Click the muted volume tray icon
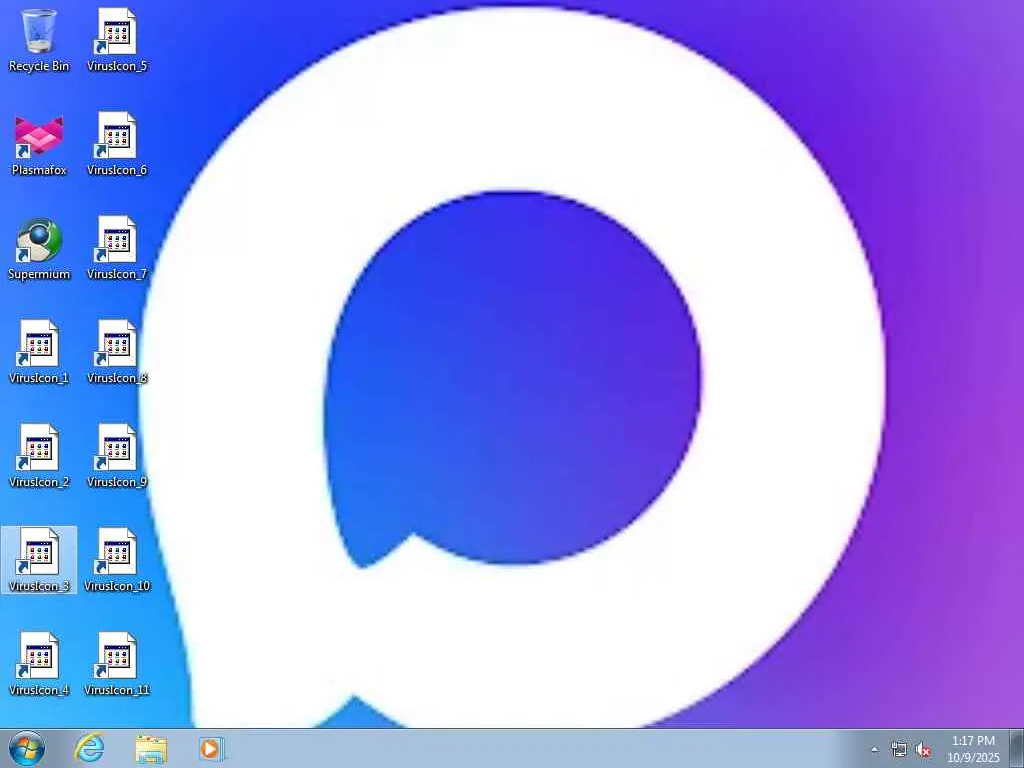 923,750
